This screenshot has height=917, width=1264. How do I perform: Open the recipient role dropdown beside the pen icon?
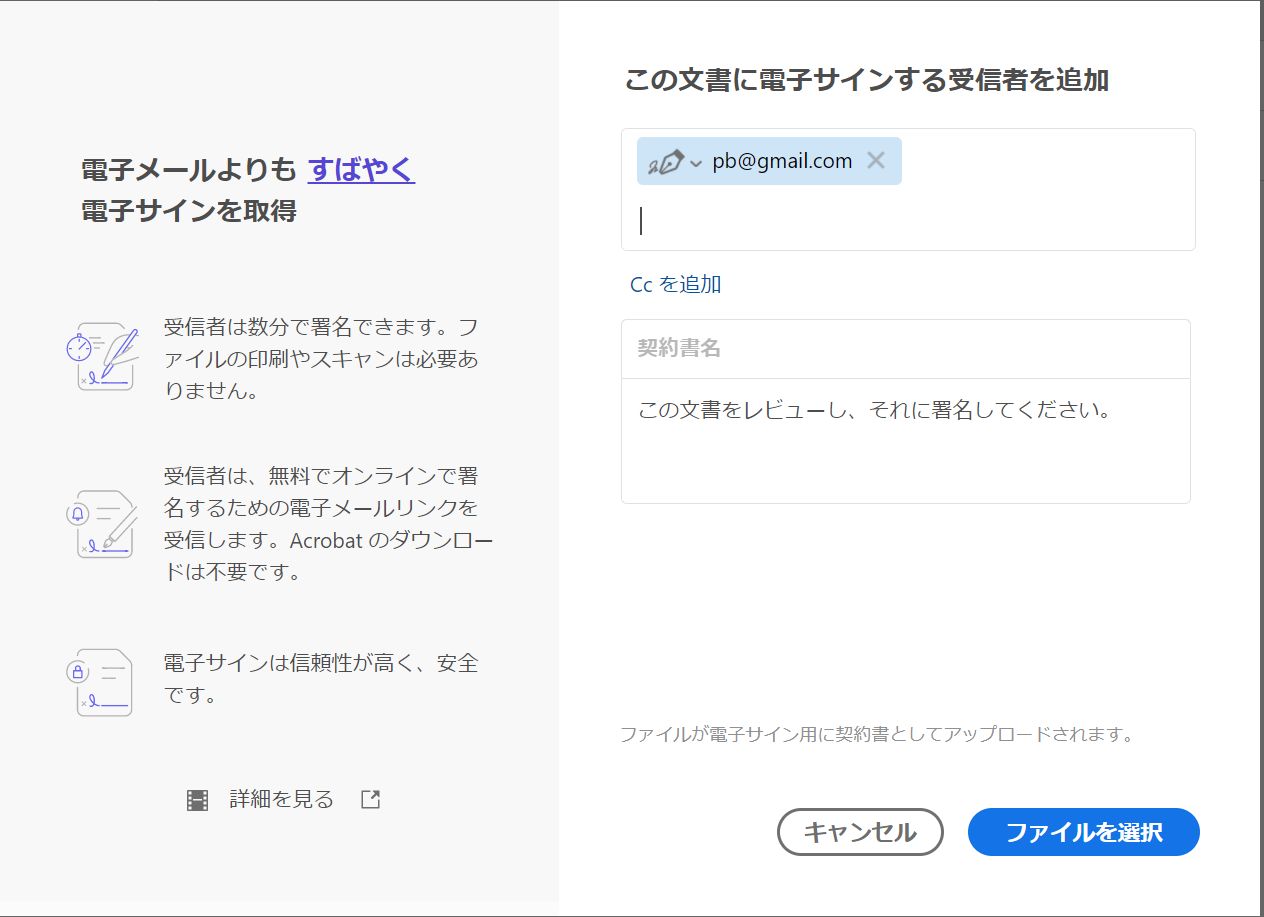click(x=695, y=164)
